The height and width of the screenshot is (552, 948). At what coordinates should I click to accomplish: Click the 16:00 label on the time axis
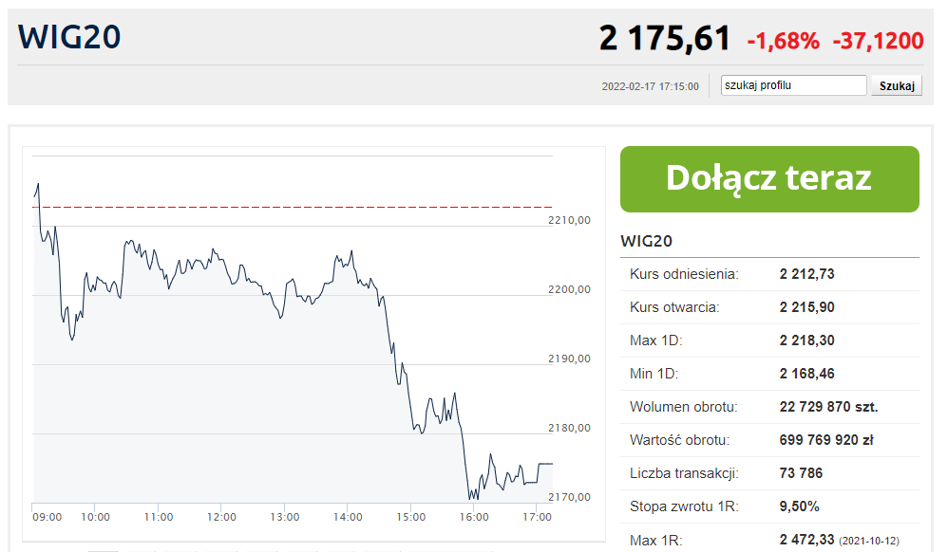(474, 517)
